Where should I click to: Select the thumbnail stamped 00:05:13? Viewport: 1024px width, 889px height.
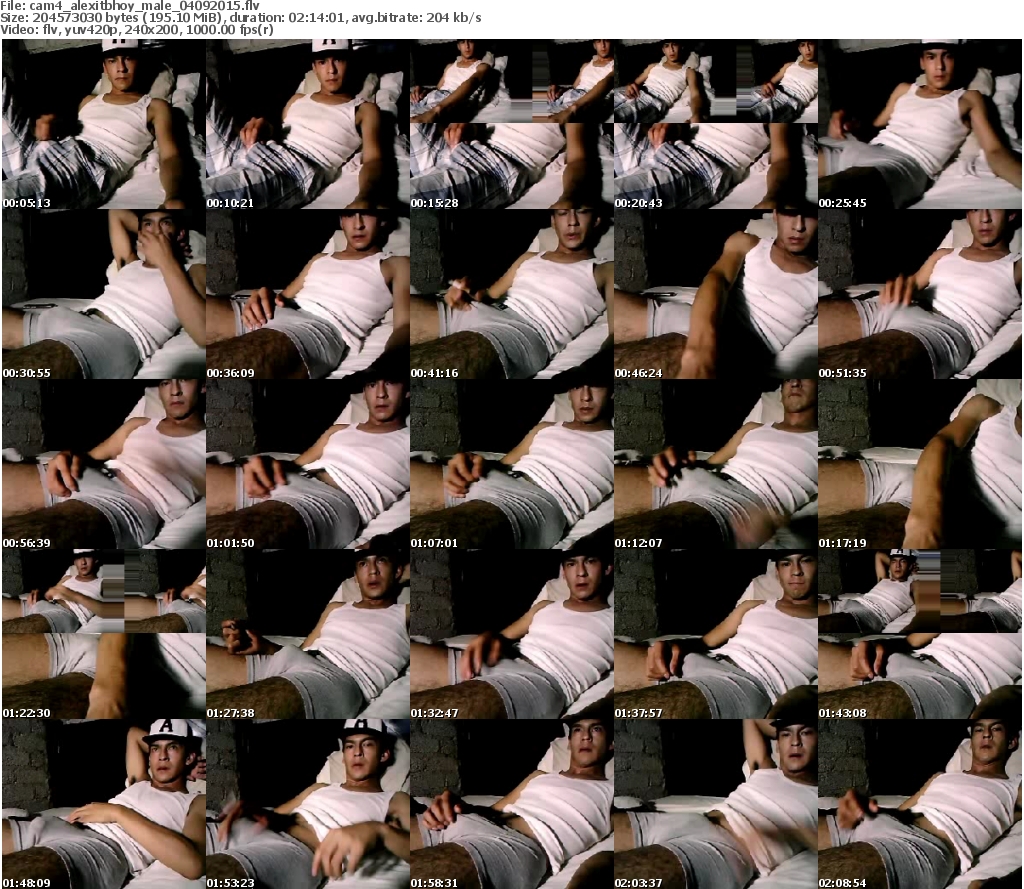[x=104, y=124]
